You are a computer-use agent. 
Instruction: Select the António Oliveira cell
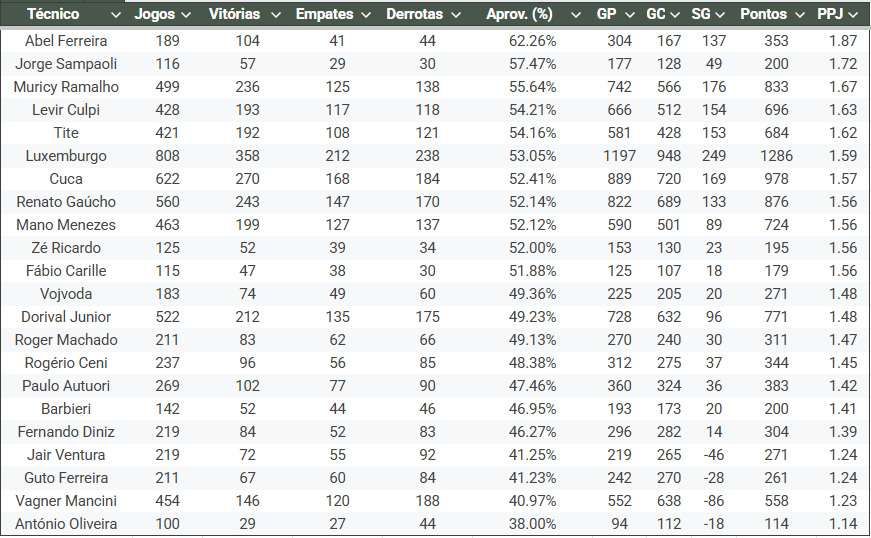point(66,524)
